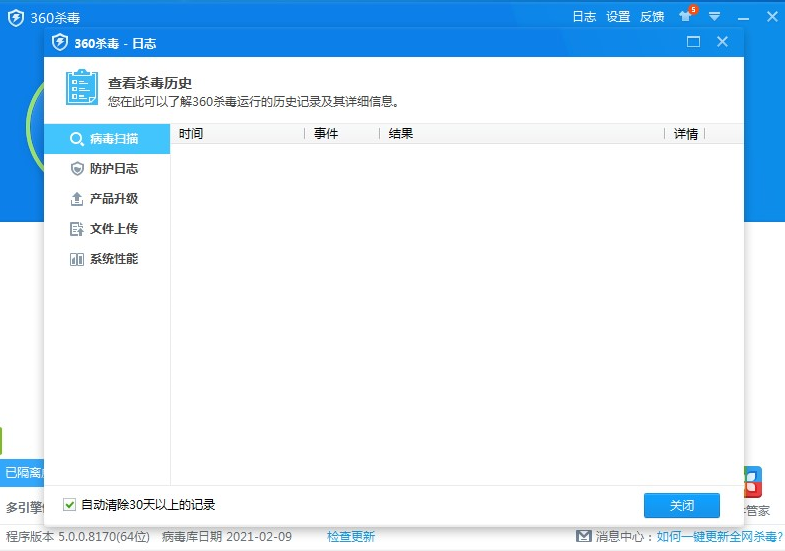Toggle auto-clear records over 30 days checkbox
Screen dimensions: 785x551
coord(70,504)
